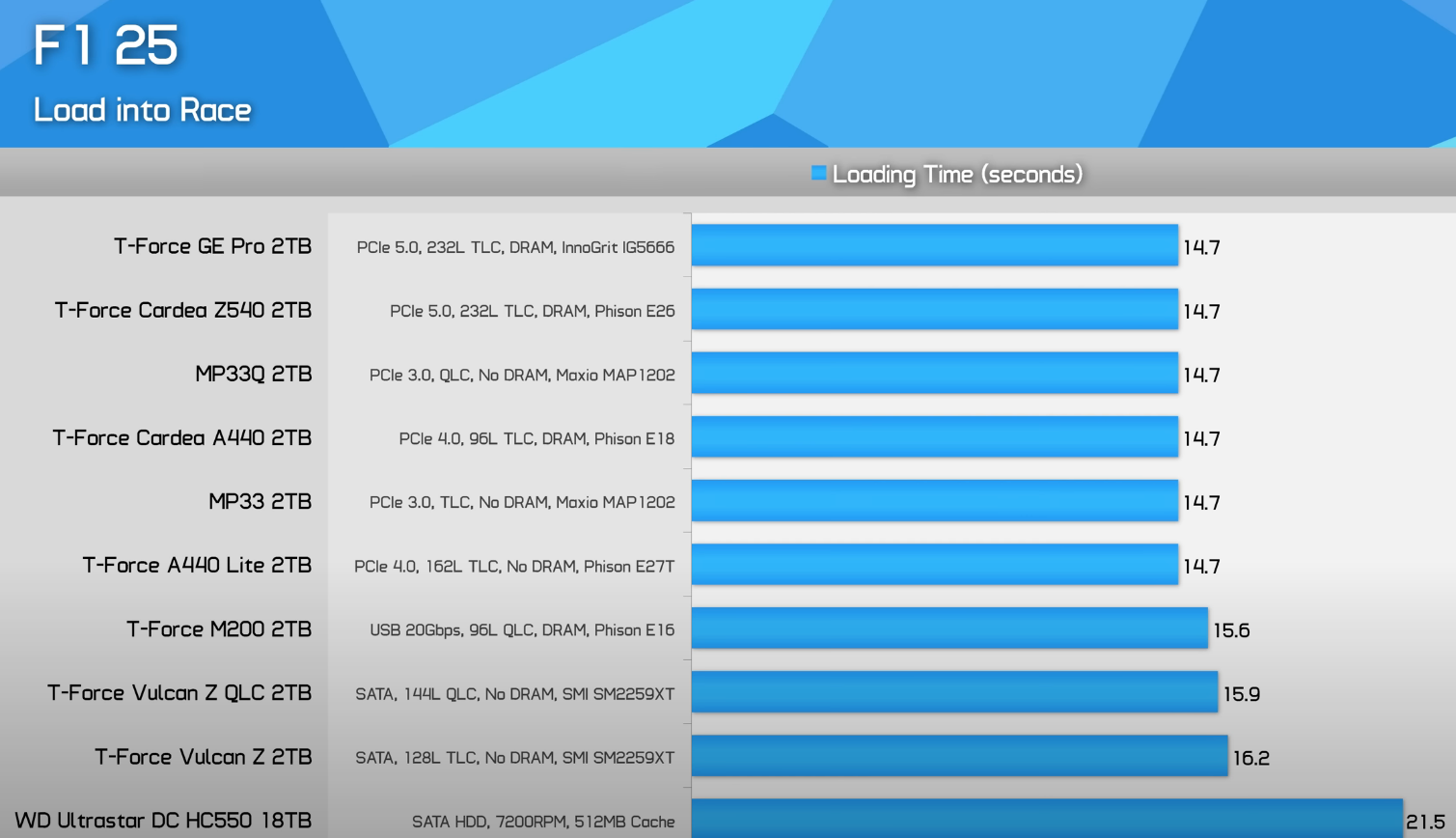Click the 'PCIe 3.0, TLC, No DRAM' spec text
The image size is (1456, 838).
point(522,502)
